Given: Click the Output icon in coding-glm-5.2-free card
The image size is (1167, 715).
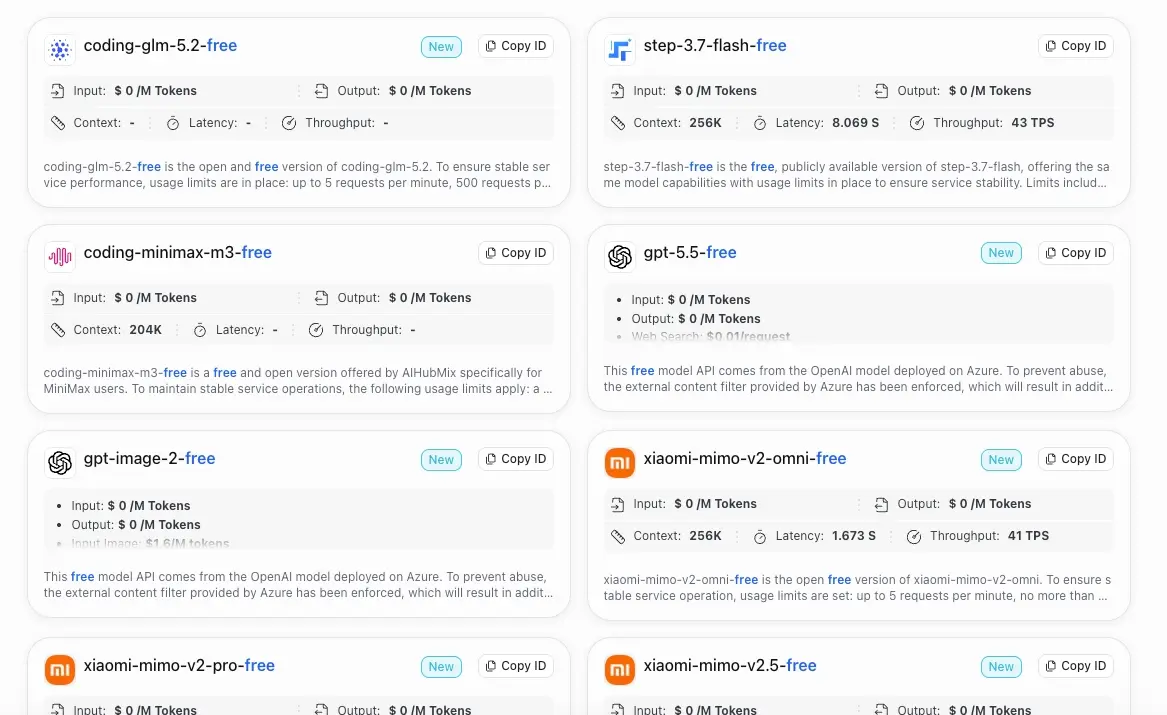Looking at the screenshot, I should (321, 91).
